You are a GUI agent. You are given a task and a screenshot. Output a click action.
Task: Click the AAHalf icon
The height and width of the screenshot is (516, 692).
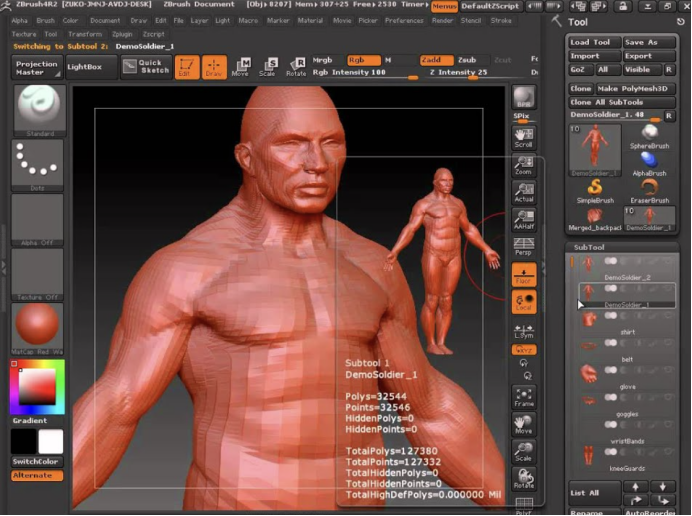(x=524, y=220)
